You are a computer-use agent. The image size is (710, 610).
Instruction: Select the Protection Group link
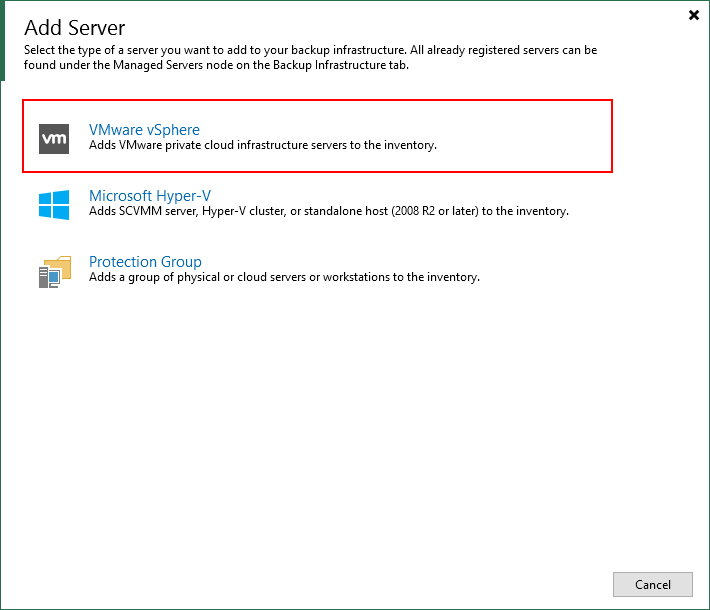coord(145,262)
